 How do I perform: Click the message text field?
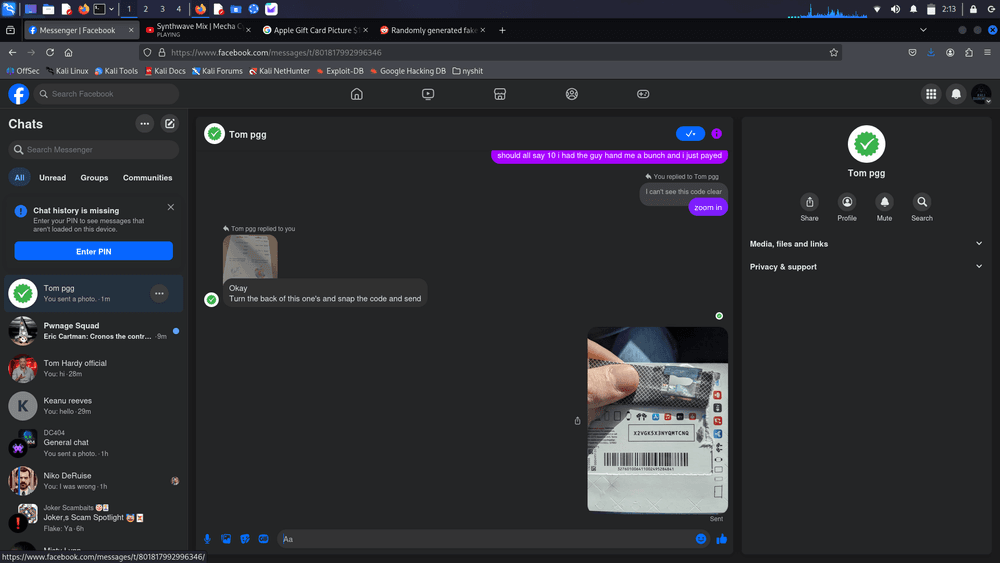[485, 539]
